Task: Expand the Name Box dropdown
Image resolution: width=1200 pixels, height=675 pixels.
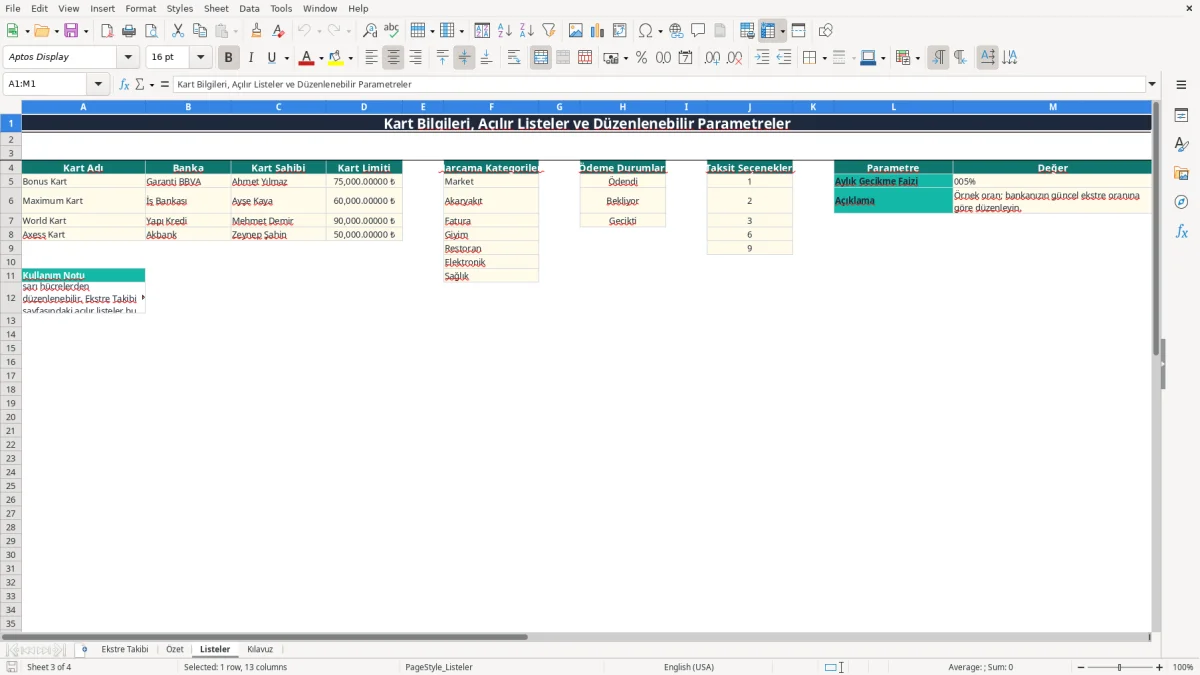Action: pyautogui.click(x=98, y=84)
